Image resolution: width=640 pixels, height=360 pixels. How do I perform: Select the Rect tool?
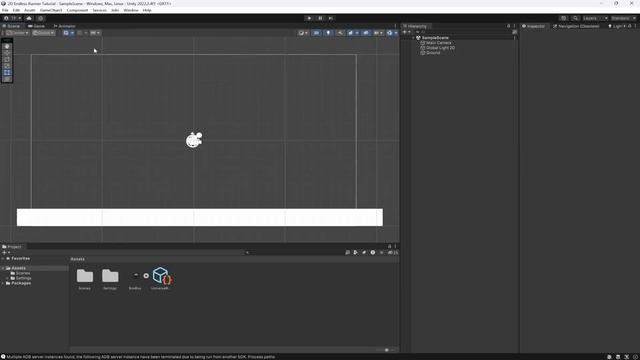(x=7, y=73)
